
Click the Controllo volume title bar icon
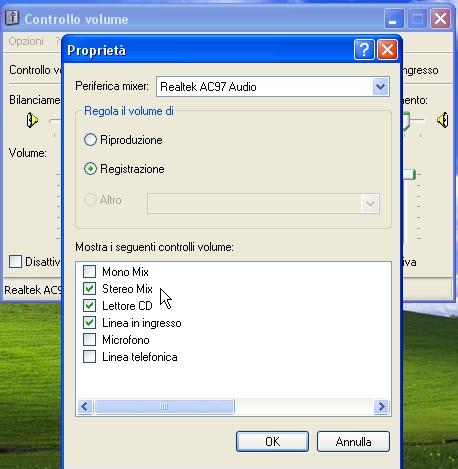tap(12, 18)
